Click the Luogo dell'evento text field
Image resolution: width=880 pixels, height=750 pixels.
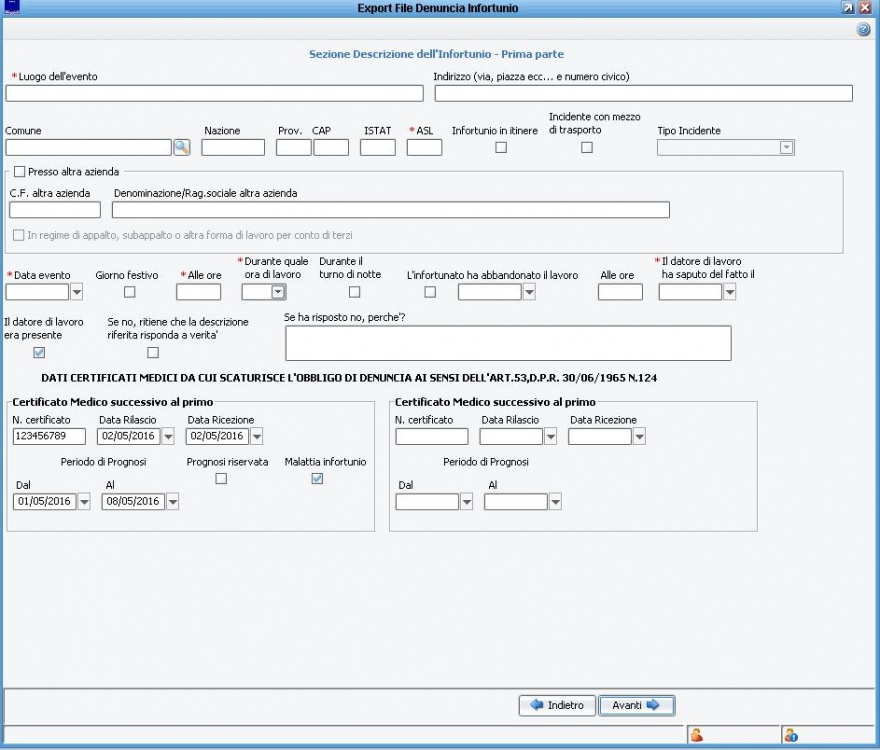tap(214, 93)
